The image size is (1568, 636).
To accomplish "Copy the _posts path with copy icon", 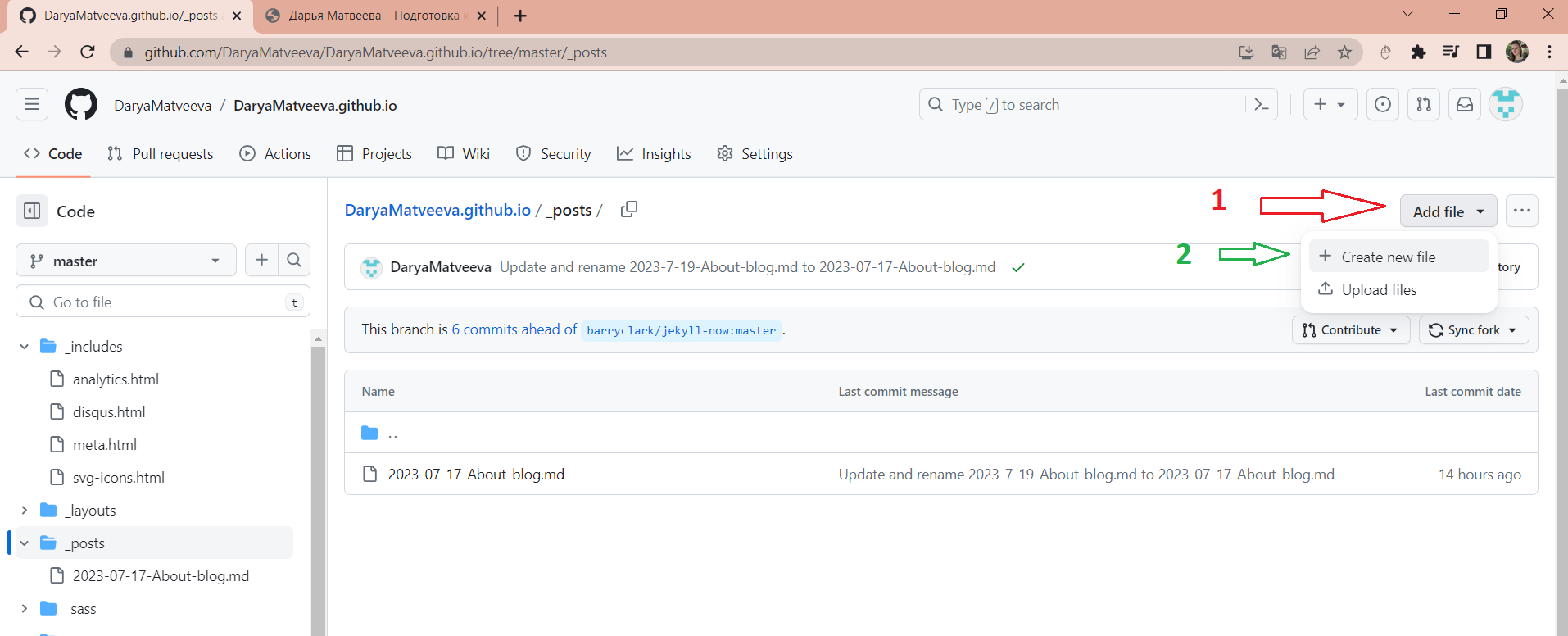I will 629,210.
